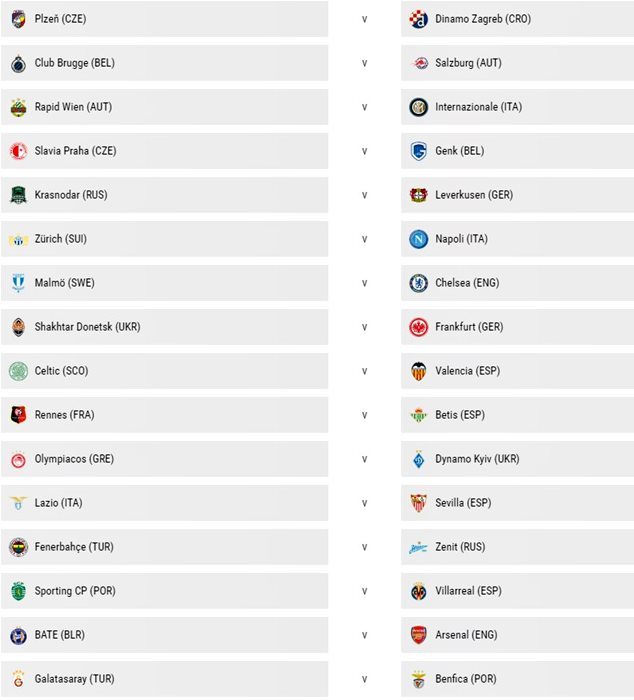Click the 'v' between Lazio and Sevilla

point(364,503)
